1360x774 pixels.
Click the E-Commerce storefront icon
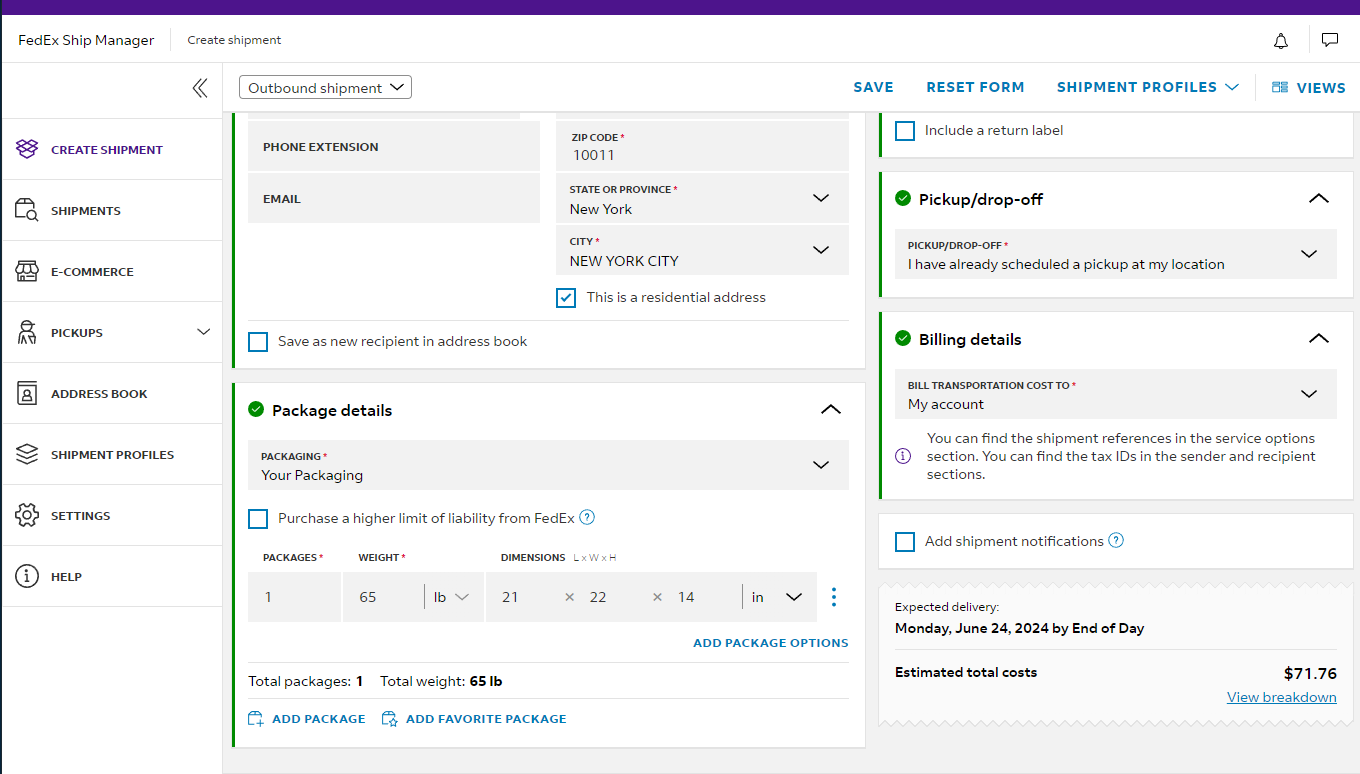click(x=27, y=272)
